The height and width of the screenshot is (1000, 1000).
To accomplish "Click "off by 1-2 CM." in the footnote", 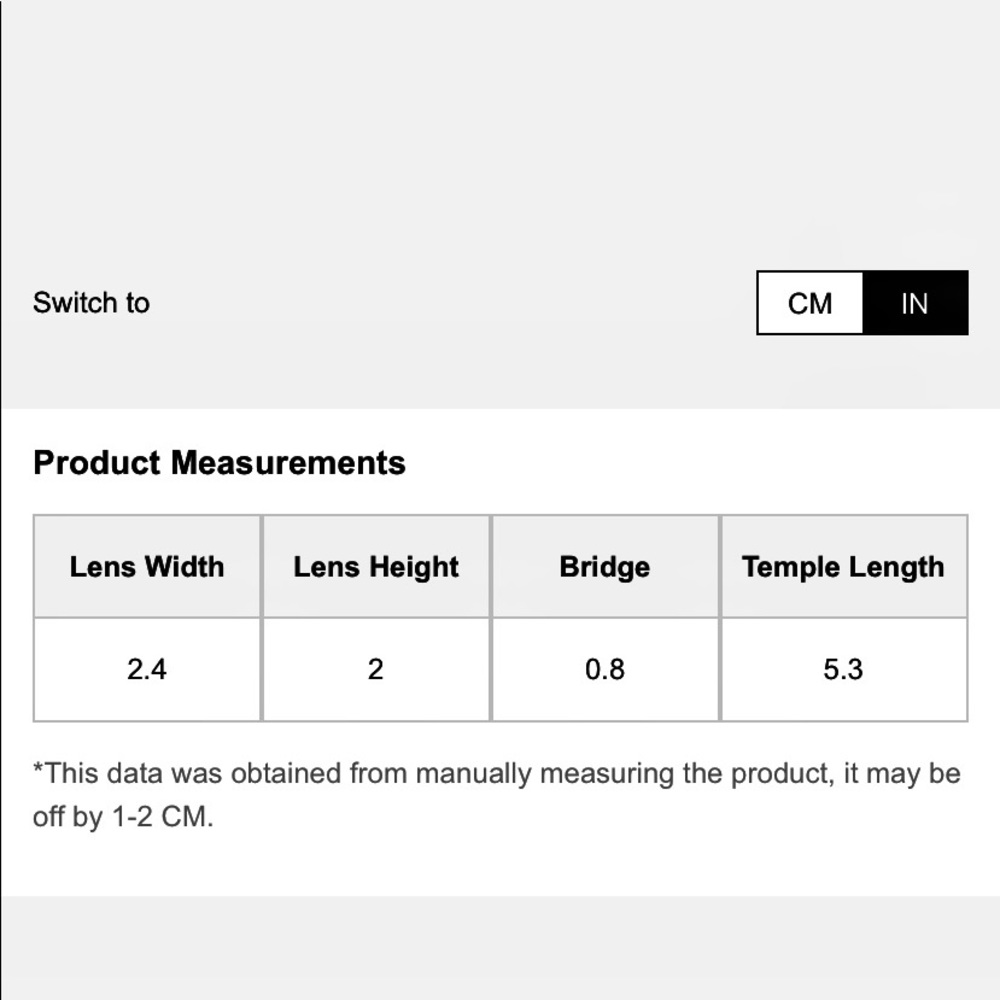I will 123,817.
